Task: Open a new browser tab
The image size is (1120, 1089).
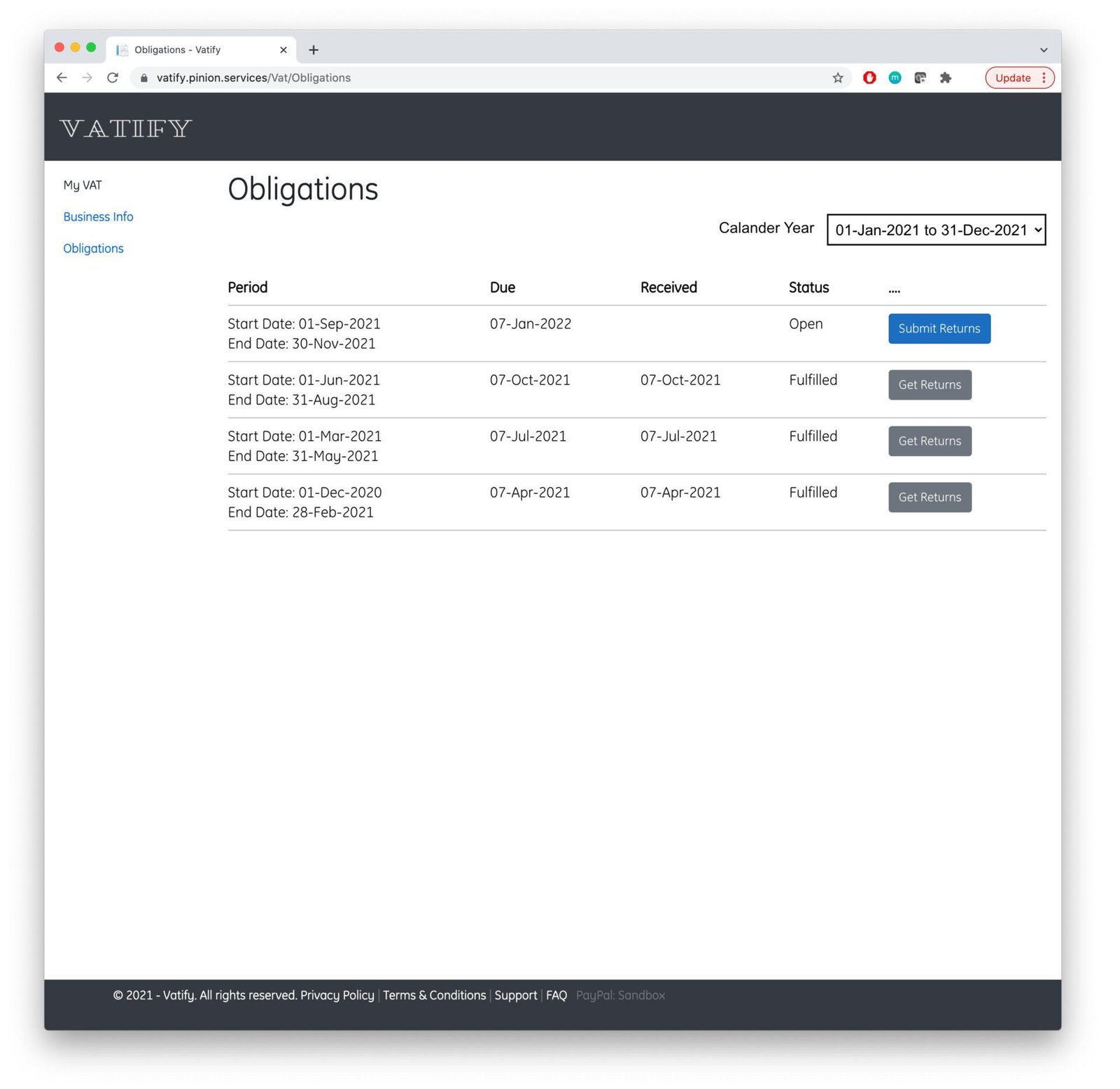Action: point(314,50)
